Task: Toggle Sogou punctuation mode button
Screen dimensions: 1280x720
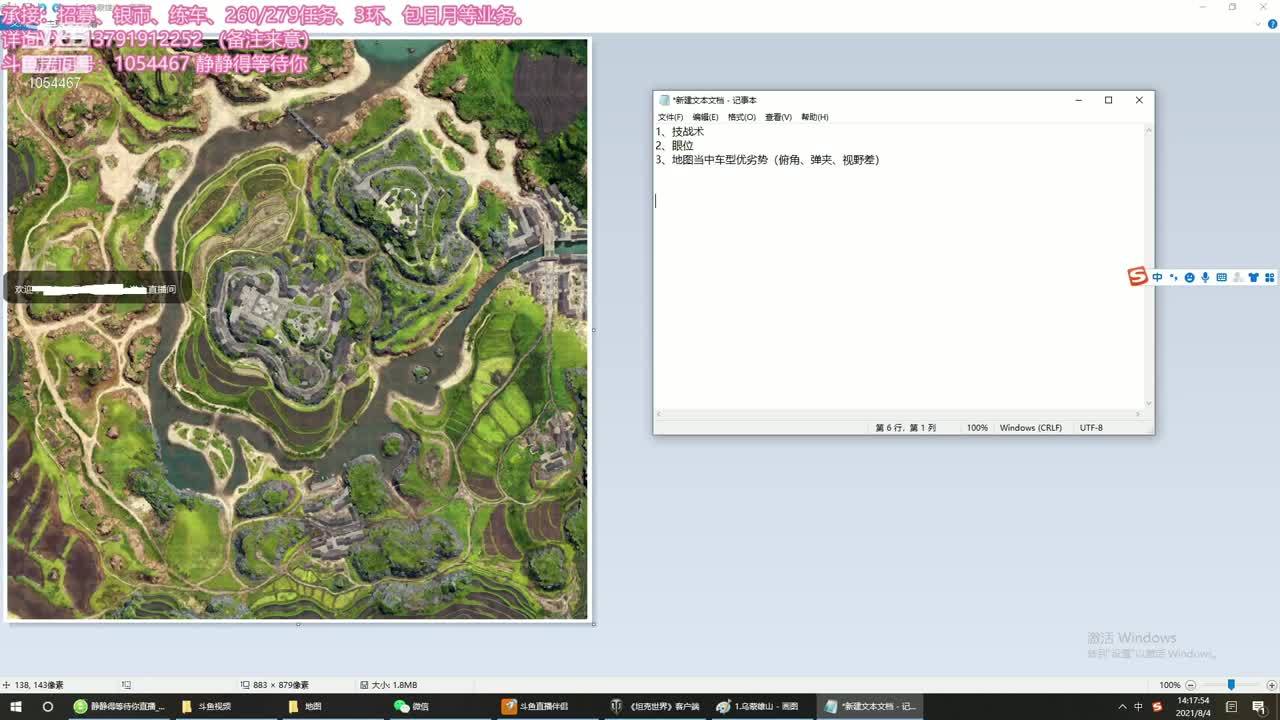Action: pos(1173,277)
